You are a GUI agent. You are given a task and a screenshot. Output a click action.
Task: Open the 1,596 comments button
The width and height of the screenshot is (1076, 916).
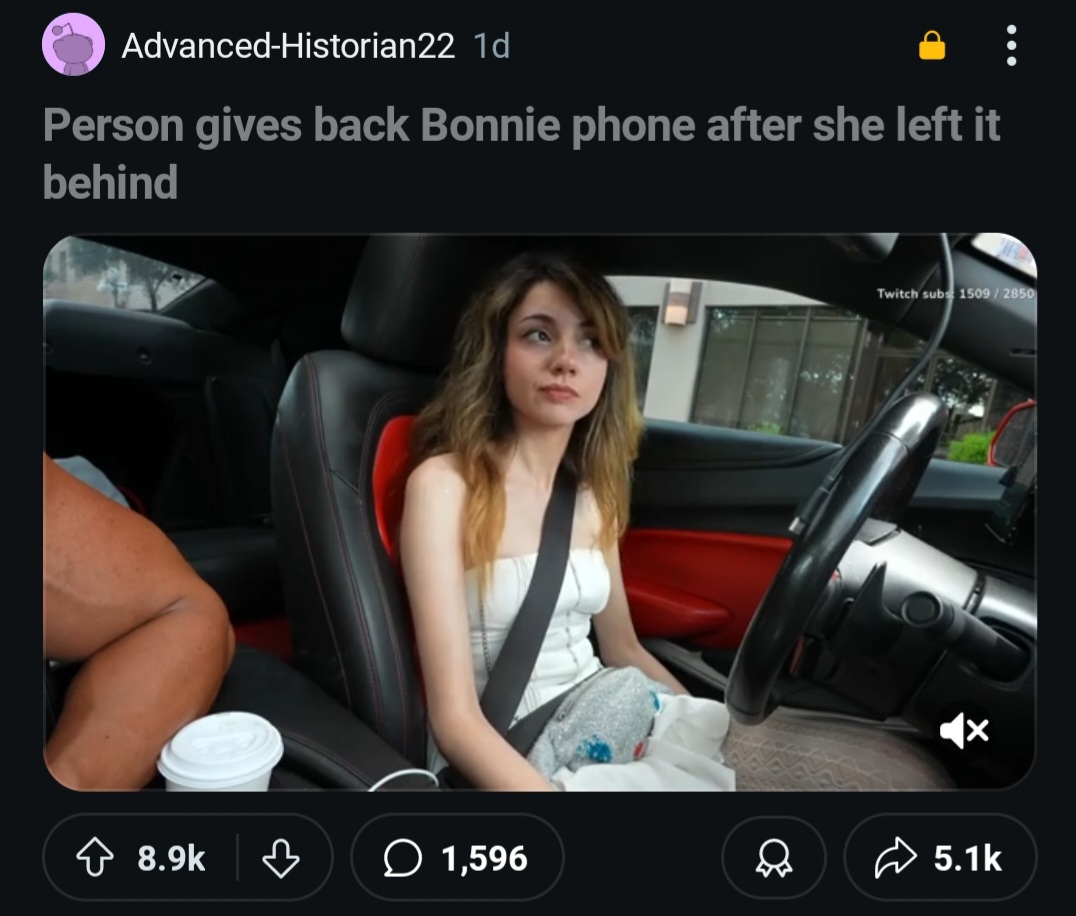click(x=457, y=858)
